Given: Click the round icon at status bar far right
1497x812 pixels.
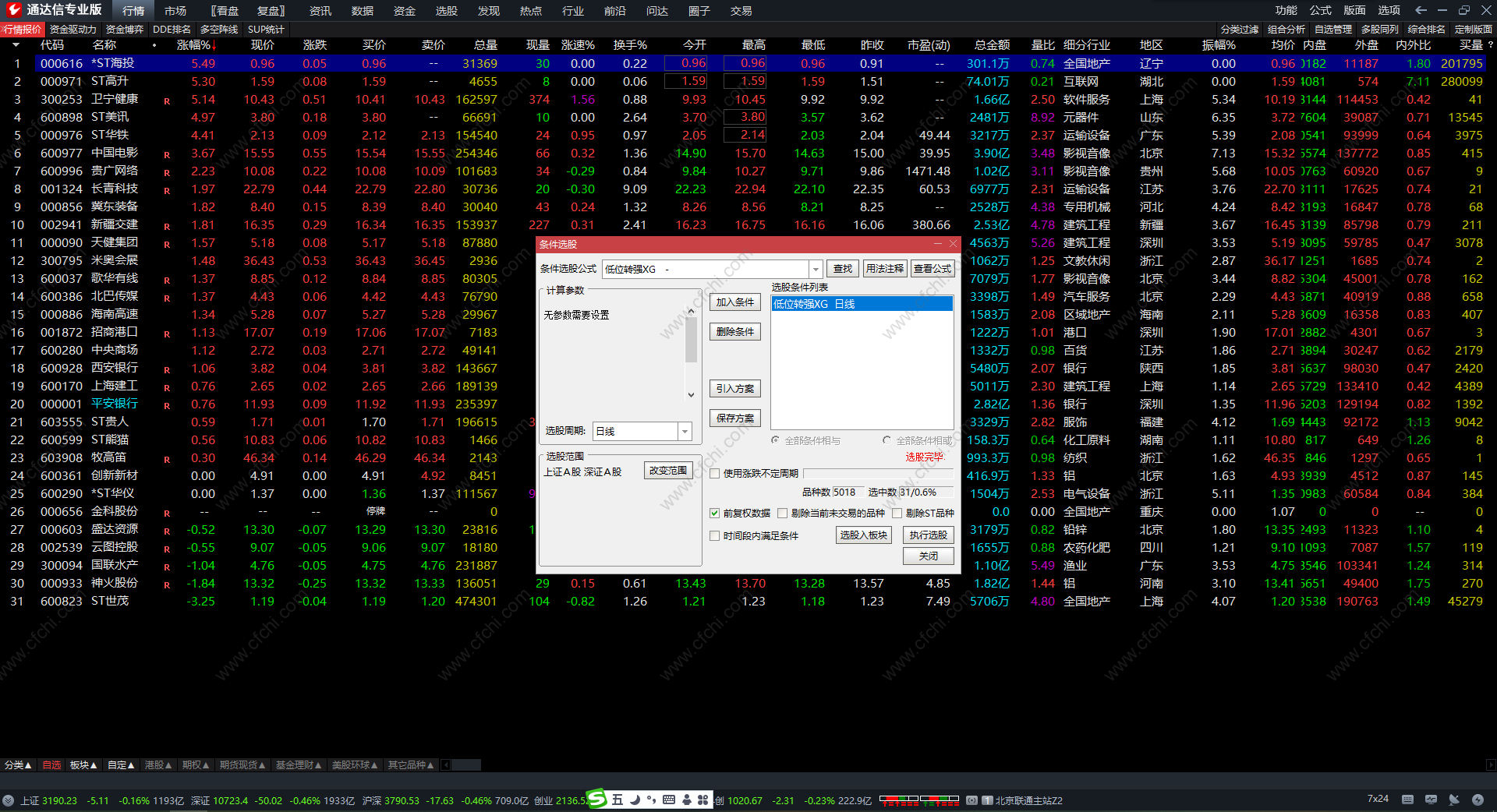Looking at the screenshot, I should [x=1478, y=800].
